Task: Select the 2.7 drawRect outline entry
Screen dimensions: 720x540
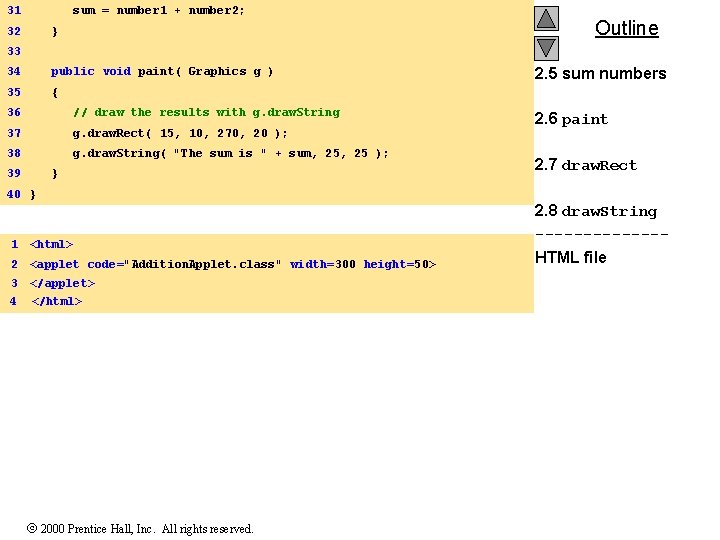Action: (585, 165)
